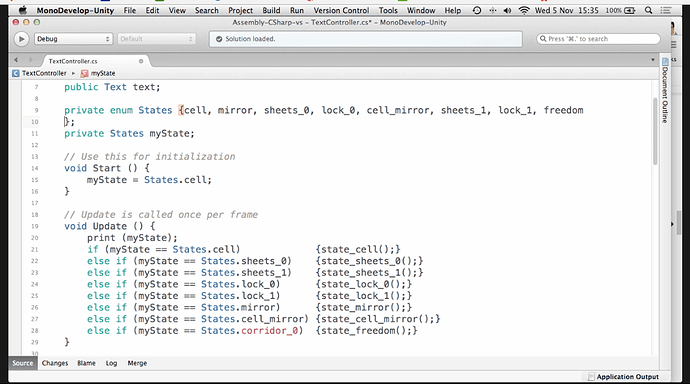Image resolution: width=690 pixels, height=384 pixels.
Task: Click the right-edge panel expand arrow
Action: click(672, 224)
